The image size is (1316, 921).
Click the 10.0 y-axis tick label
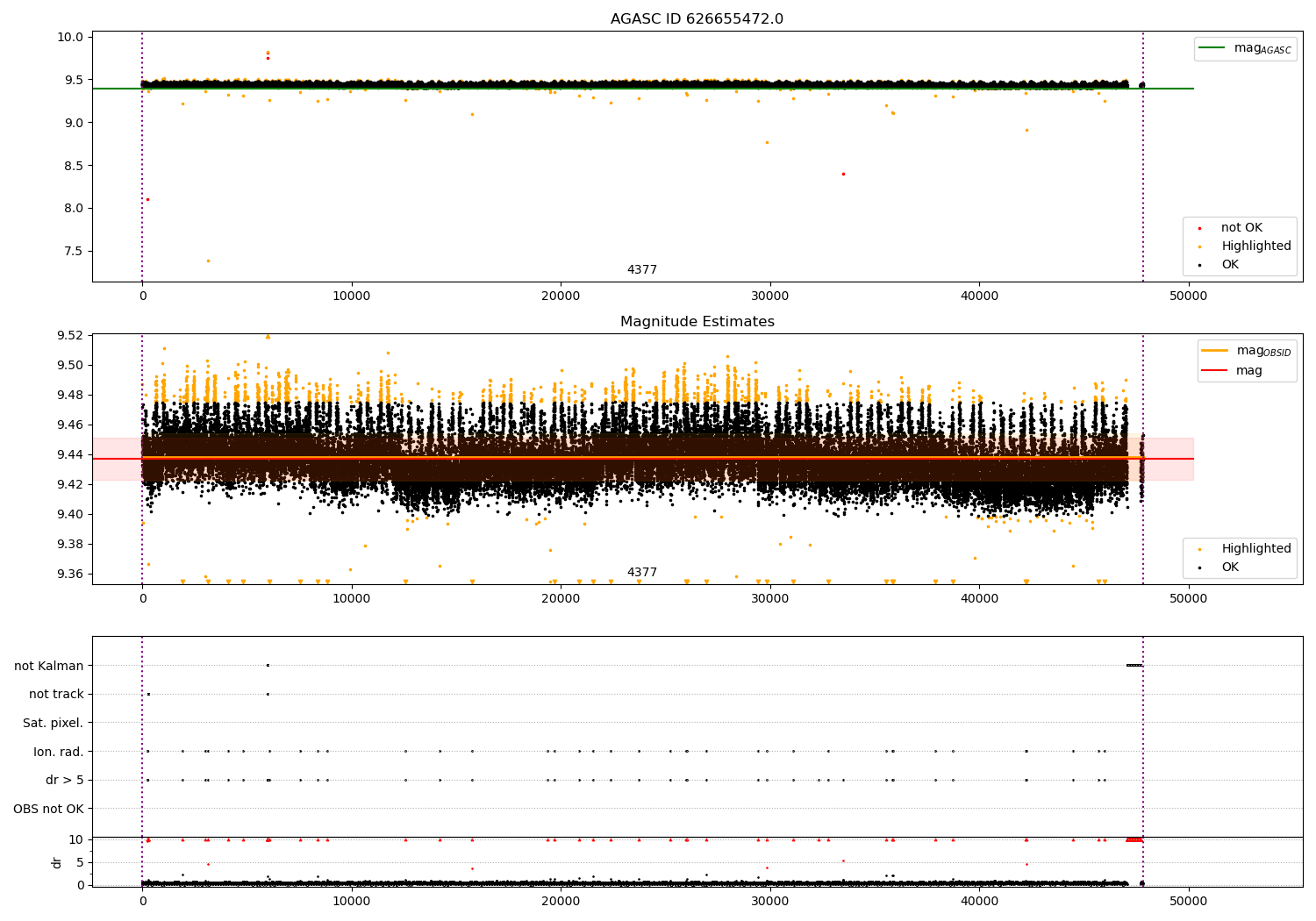point(71,37)
